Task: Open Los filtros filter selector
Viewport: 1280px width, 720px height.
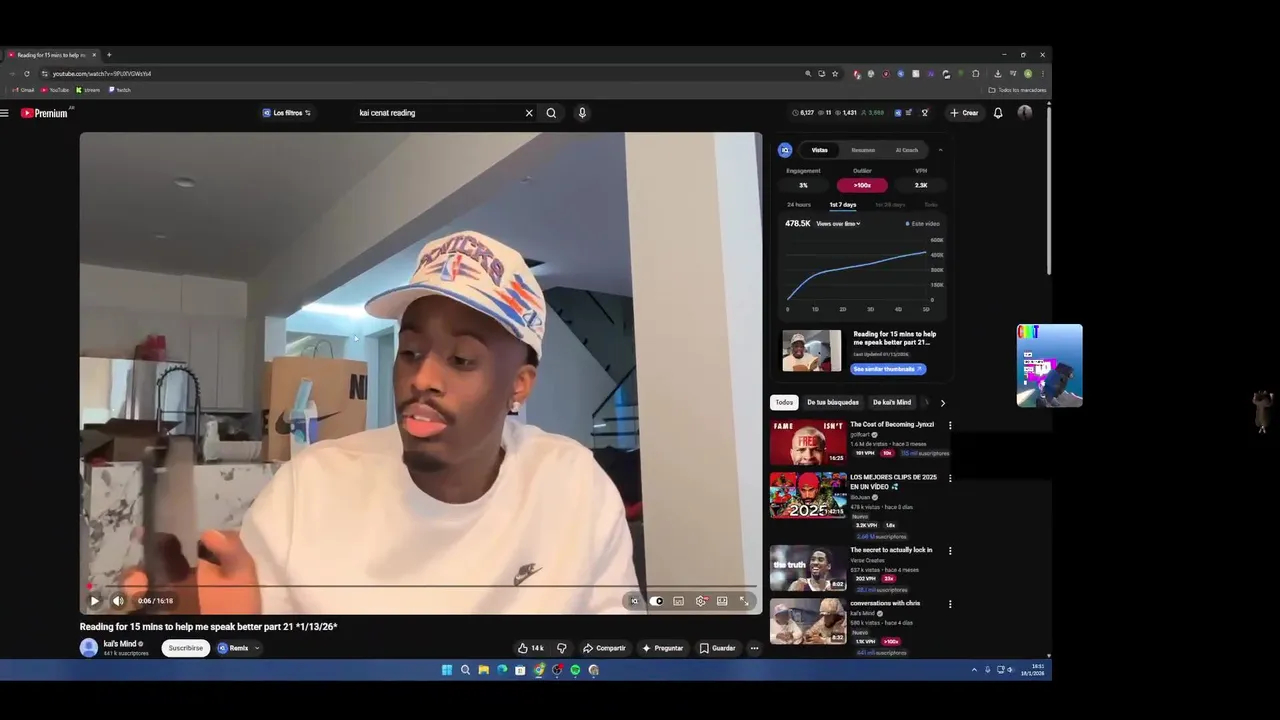Action: (287, 113)
